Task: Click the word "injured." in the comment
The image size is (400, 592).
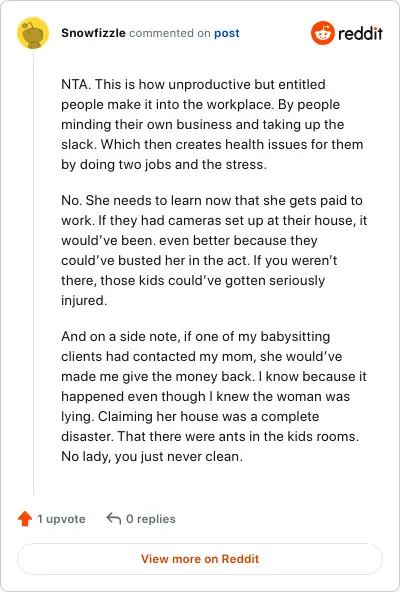Action: [x=84, y=301]
